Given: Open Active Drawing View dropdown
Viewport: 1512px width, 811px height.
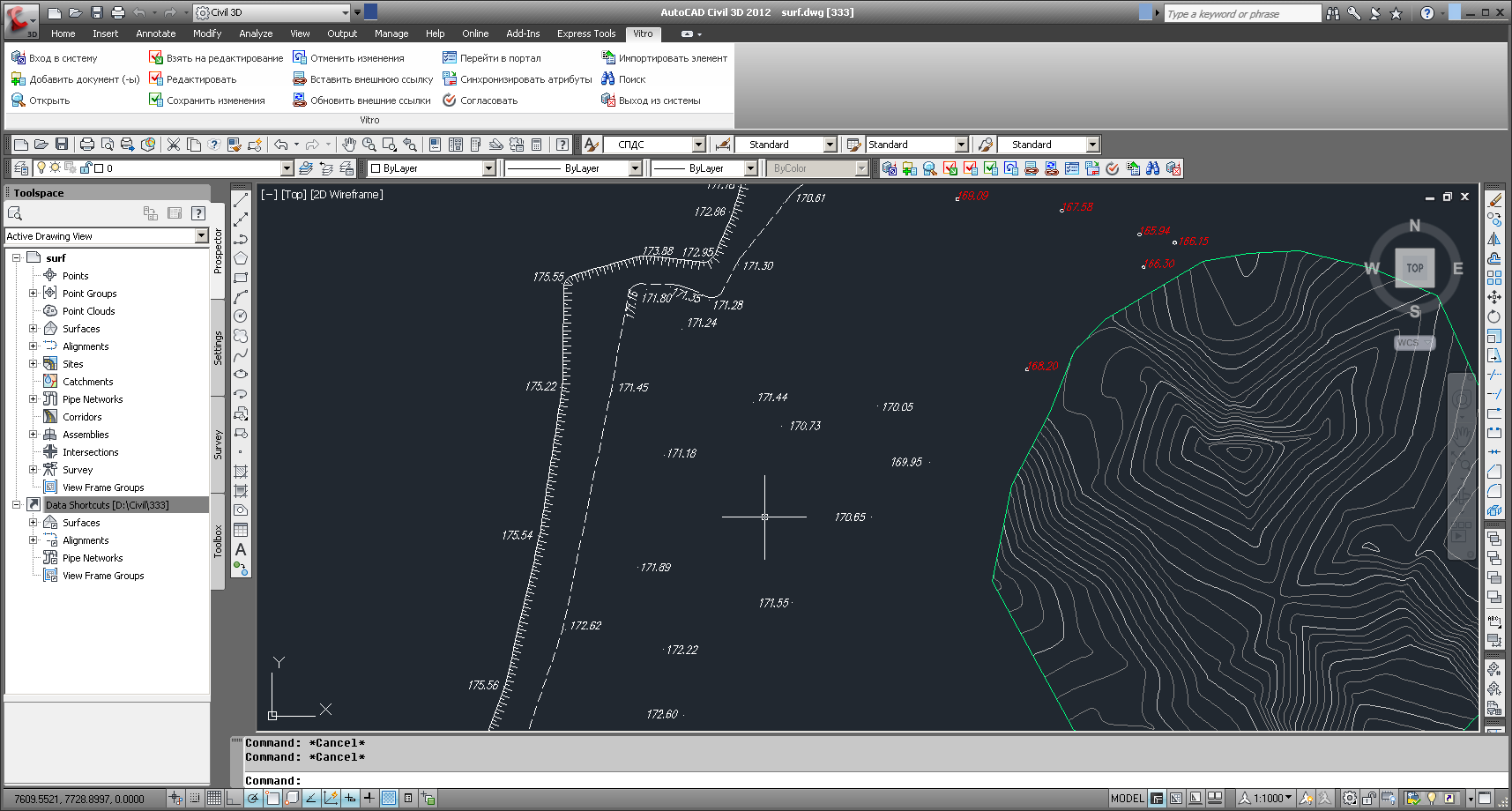Looking at the screenshot, I should 201,236.
